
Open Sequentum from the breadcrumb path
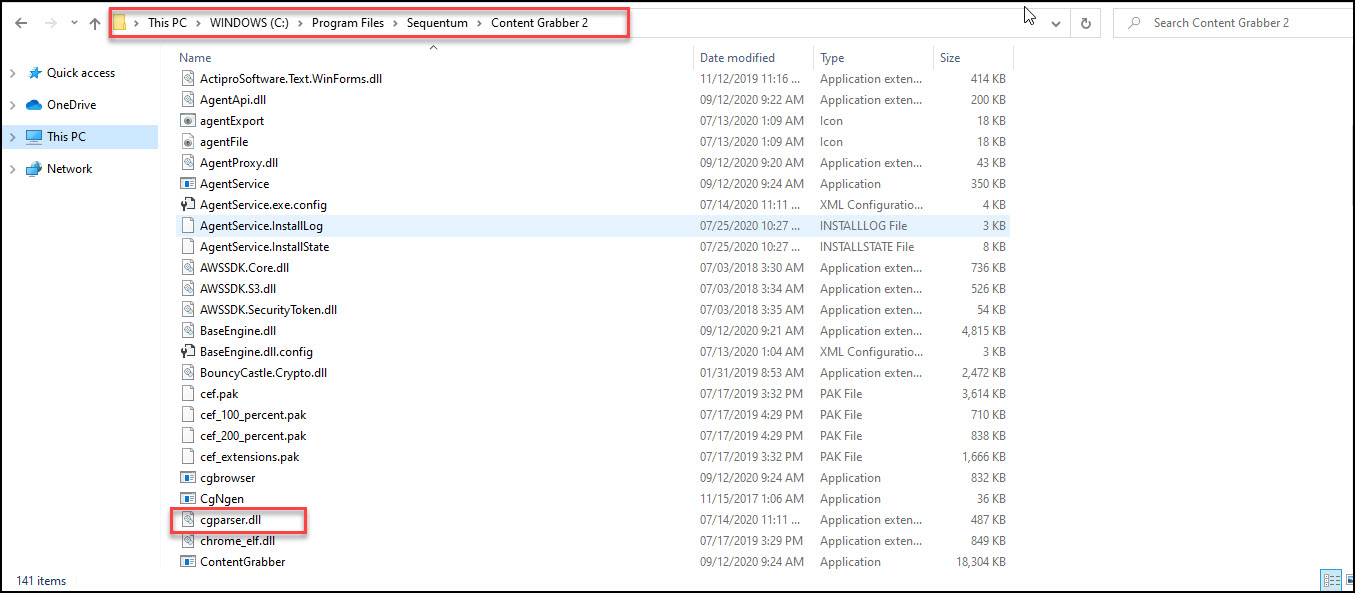point(437,22)
